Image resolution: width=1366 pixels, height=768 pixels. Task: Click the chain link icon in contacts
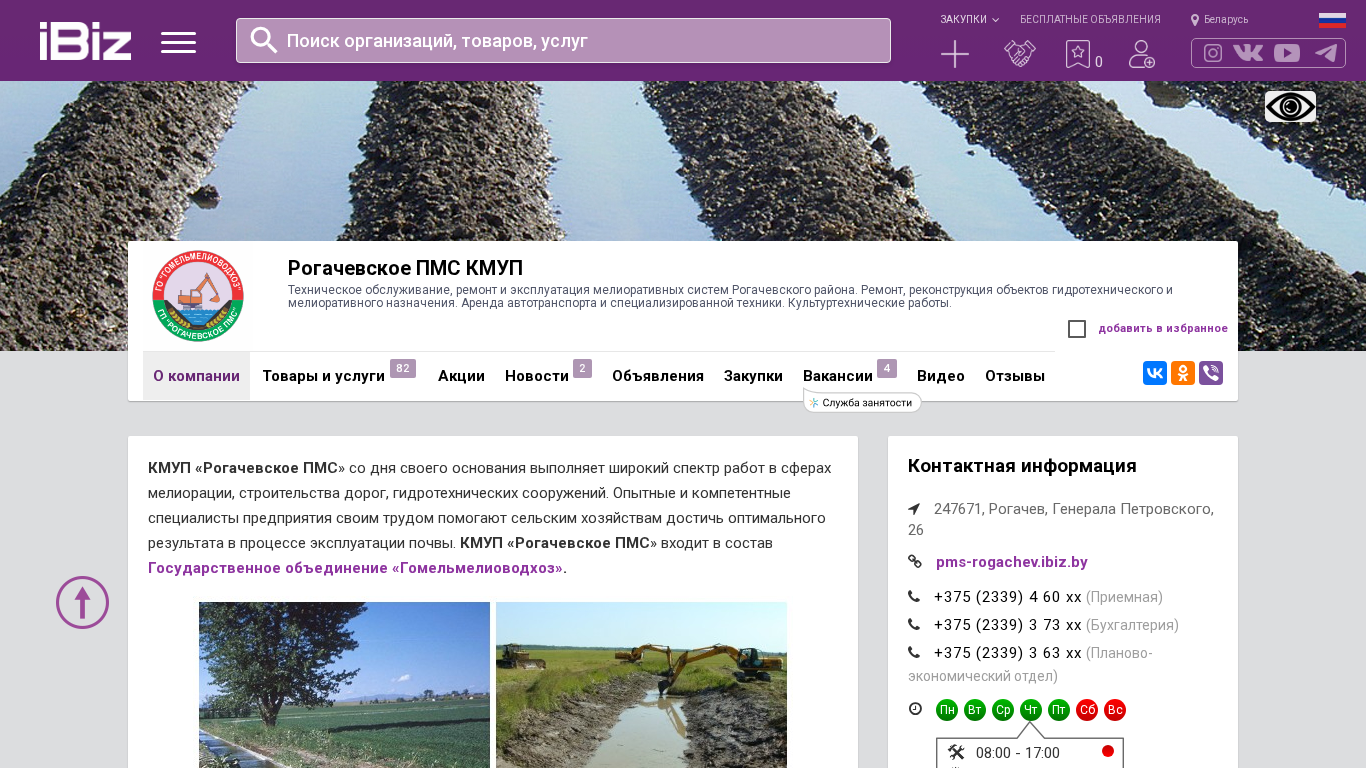point(915,562)
